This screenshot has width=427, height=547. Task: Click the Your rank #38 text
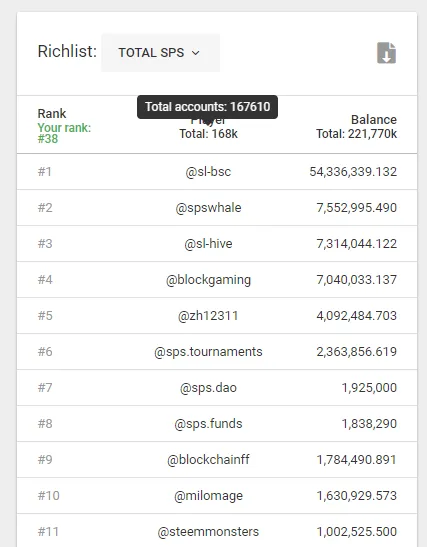pos(64,133)
